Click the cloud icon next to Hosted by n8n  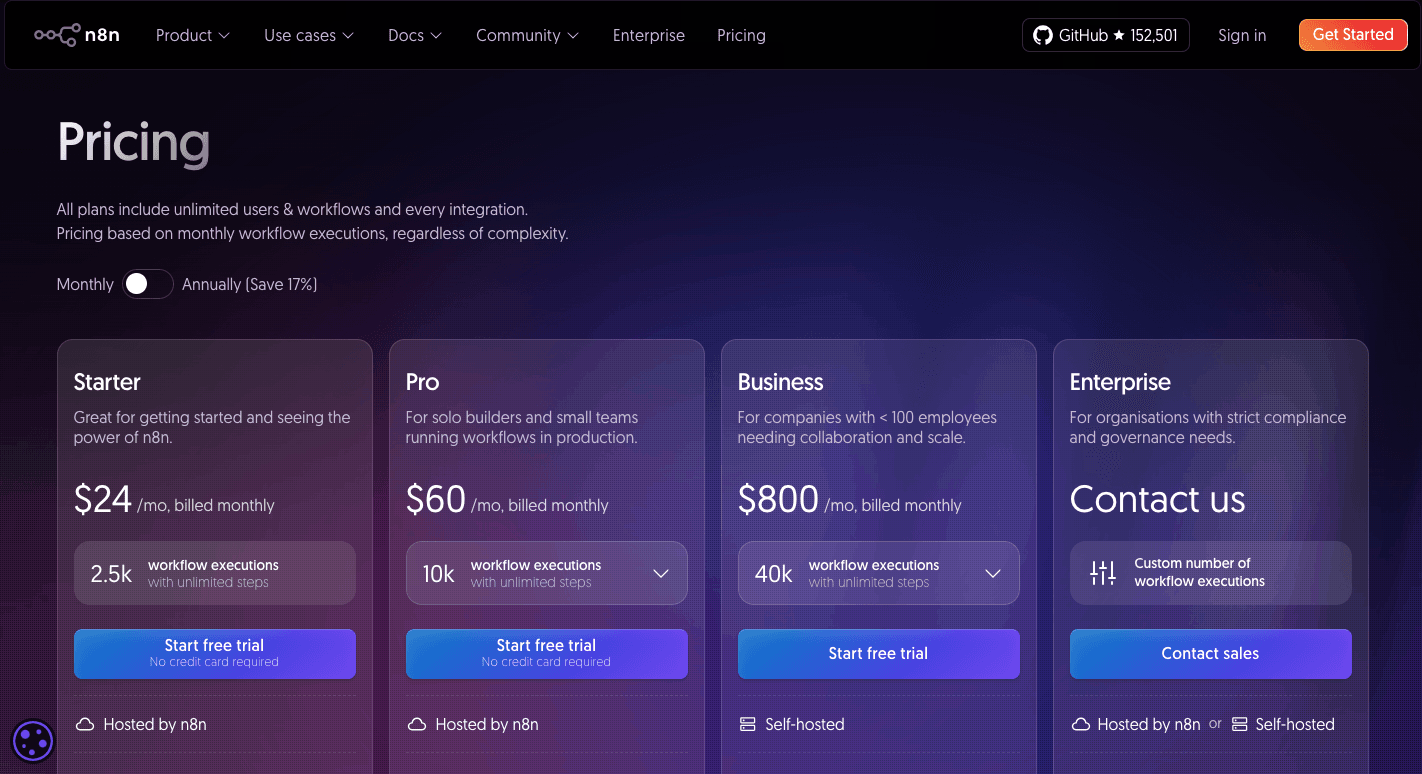coord(85,724)
